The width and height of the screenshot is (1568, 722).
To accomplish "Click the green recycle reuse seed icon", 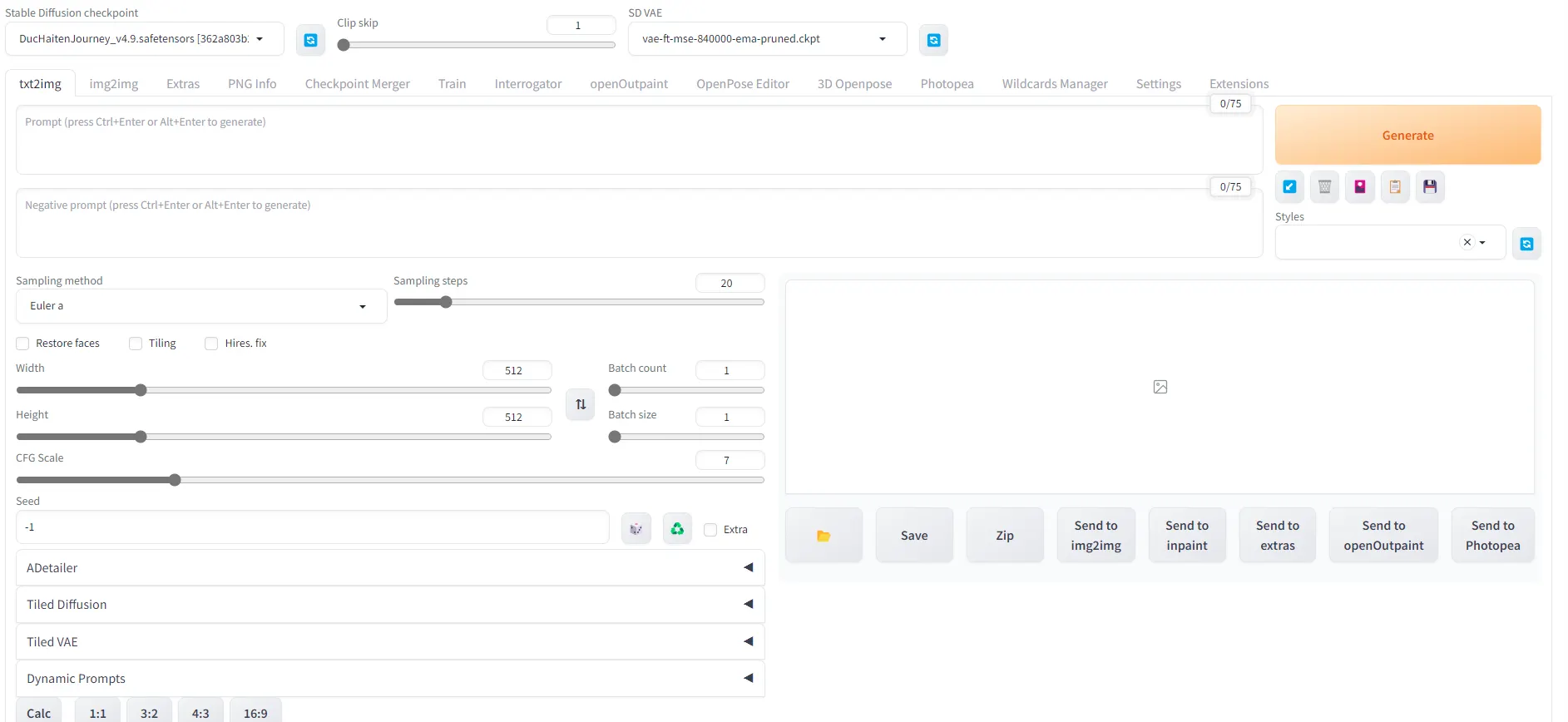I will pyautogui.click(x=677, y=529).
